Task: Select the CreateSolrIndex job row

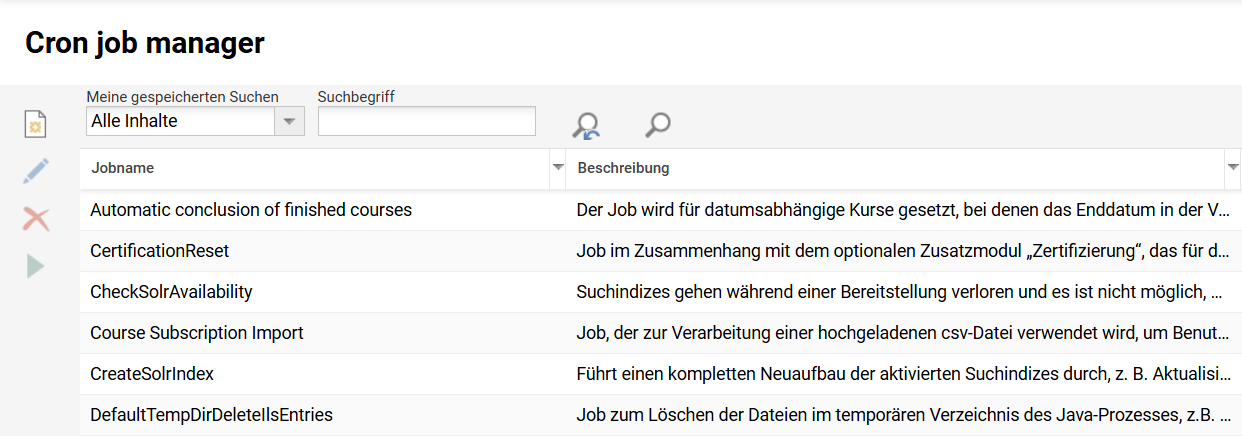Action: (x=152, y=374)
